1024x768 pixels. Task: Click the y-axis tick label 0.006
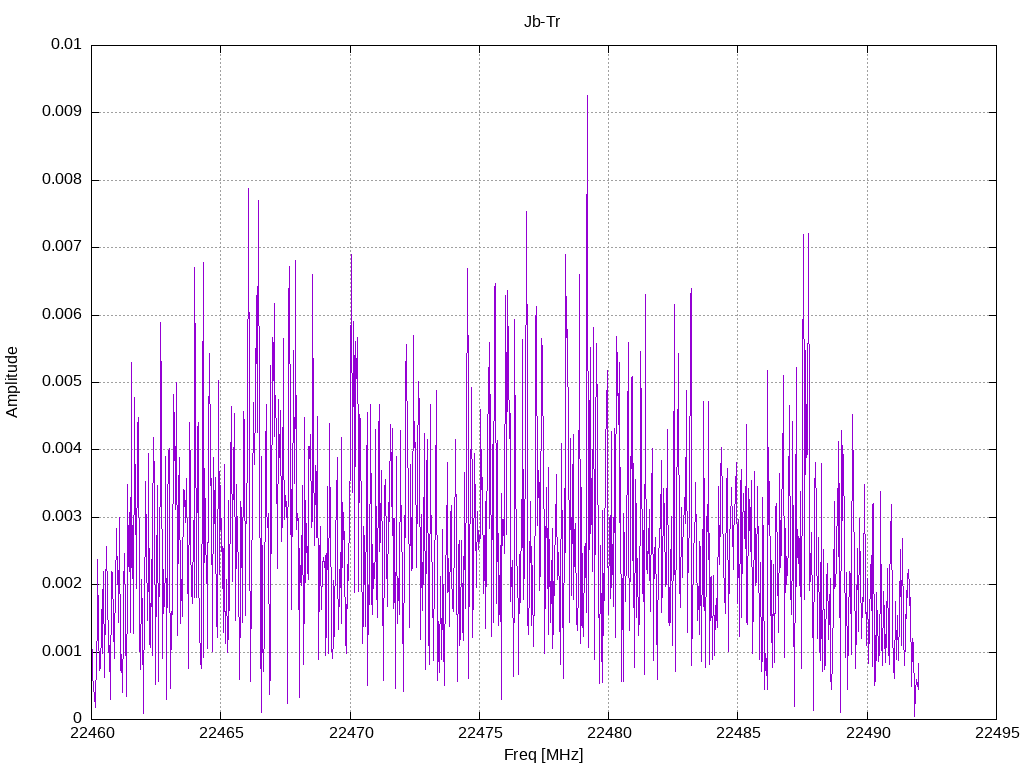point(62,315)
